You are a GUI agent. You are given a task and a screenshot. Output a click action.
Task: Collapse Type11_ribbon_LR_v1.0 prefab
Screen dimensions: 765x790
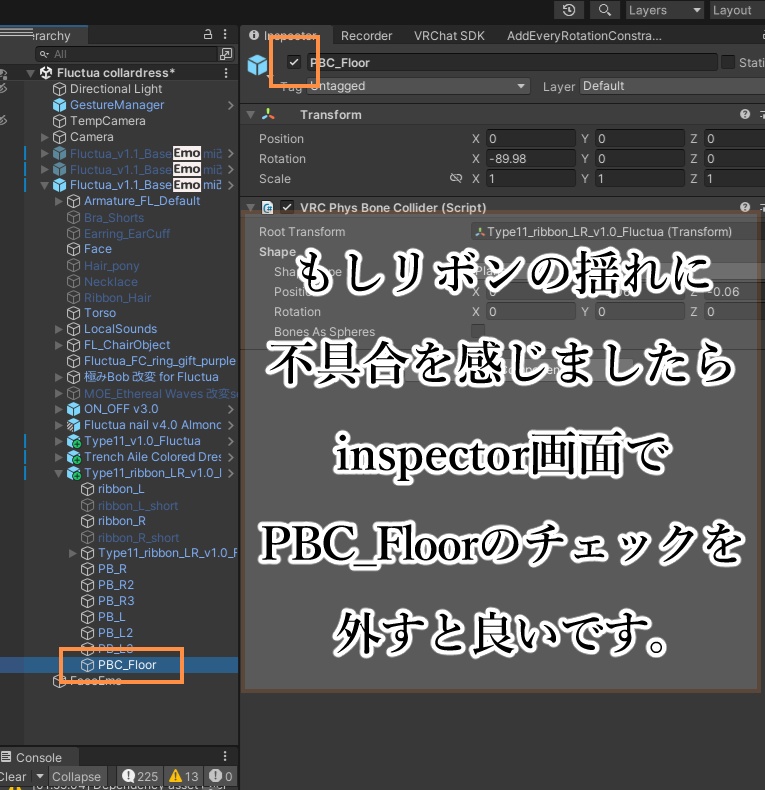[x=58, y=473]
